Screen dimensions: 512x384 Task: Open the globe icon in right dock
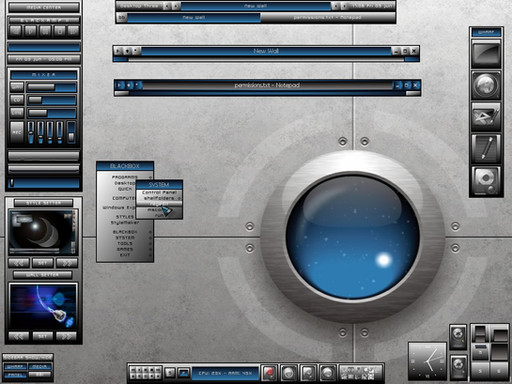(x=486, y=85)
